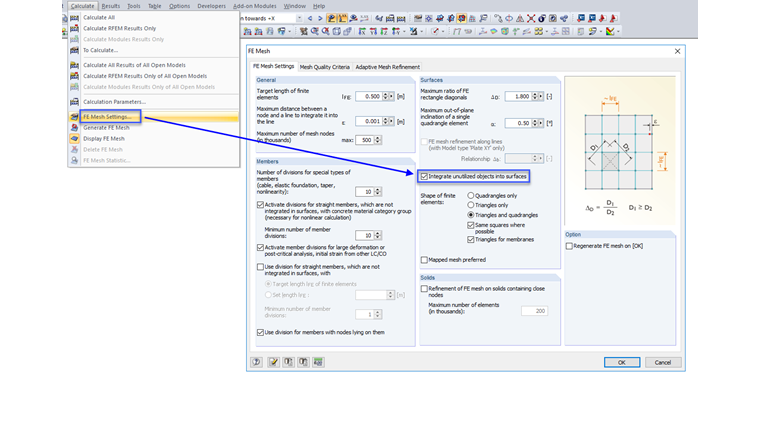Click Cancel in the FE Mesh dialog
The height and width of the screenshot is (439, 760).
click(663, 362)
